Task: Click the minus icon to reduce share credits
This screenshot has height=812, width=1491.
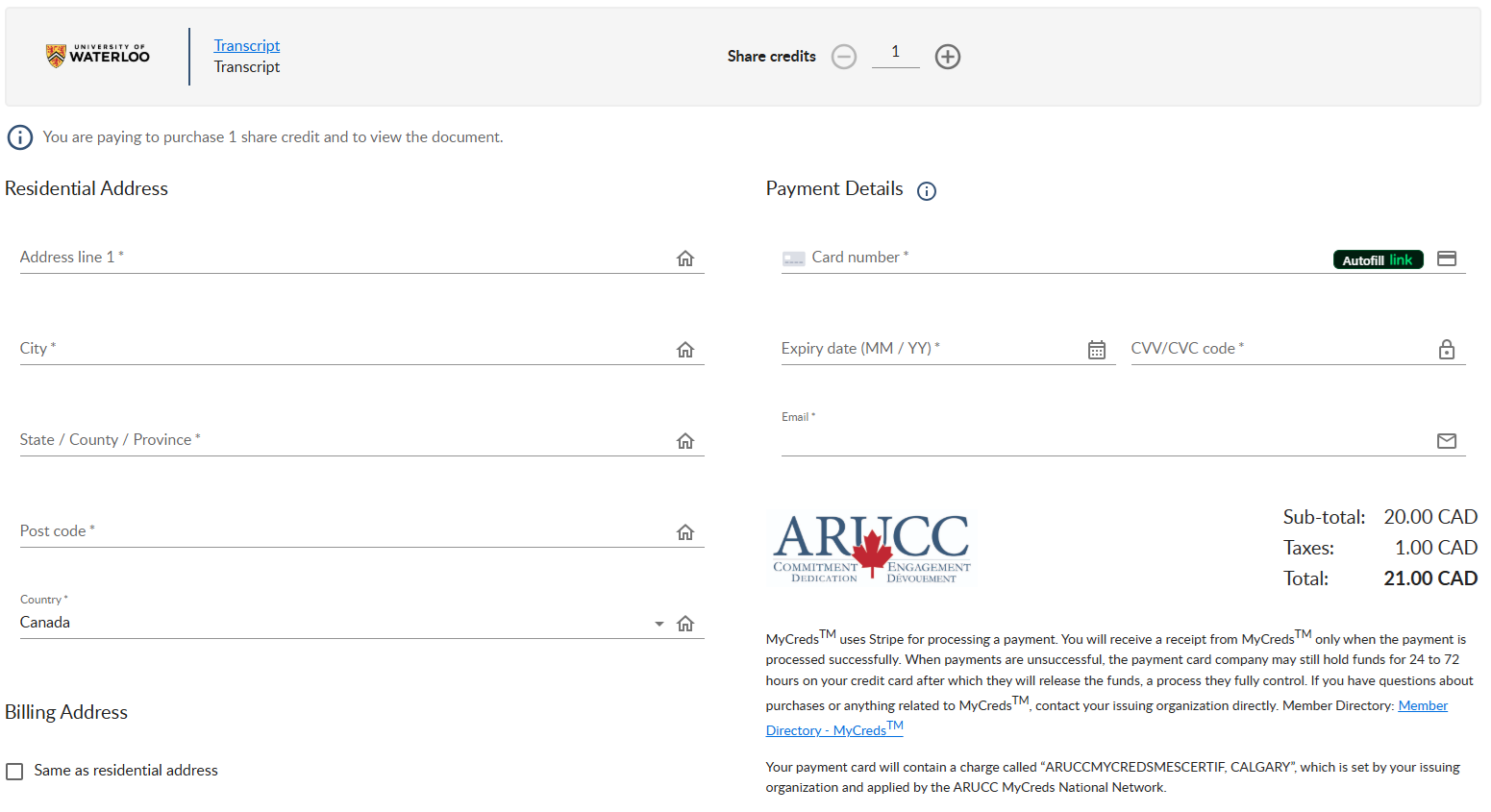Action: (844, 57)
